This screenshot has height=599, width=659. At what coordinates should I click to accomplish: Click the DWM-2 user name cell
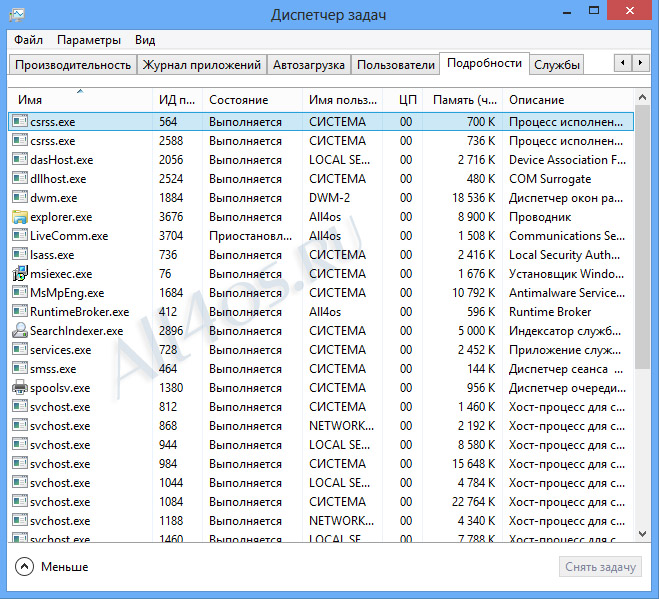330,198
